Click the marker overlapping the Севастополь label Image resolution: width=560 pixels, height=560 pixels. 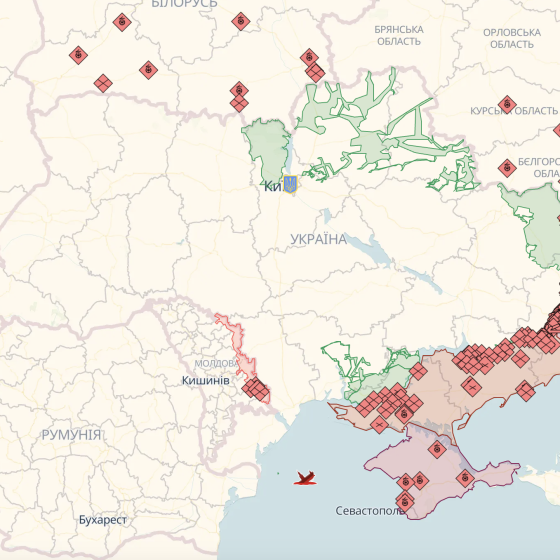coord(405,501)
